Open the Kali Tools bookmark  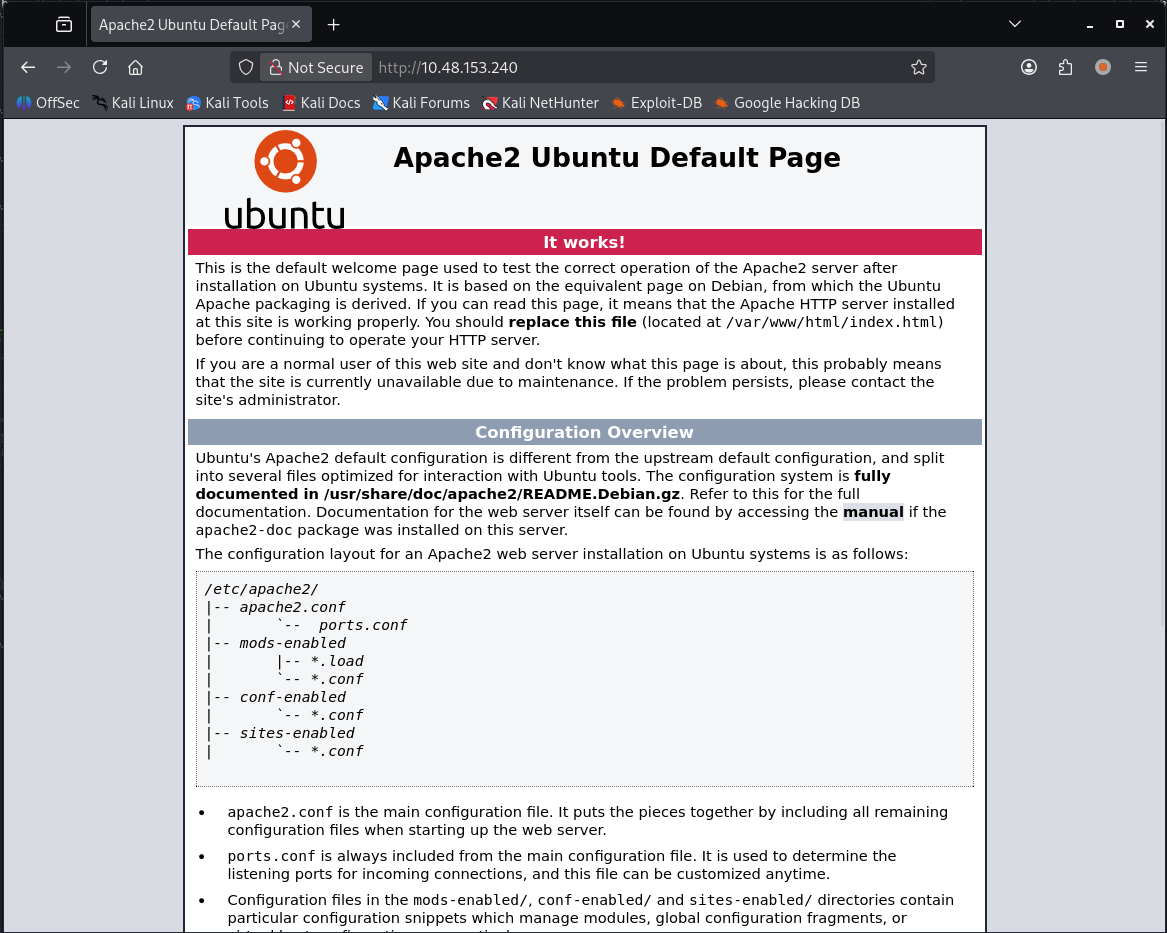click(227, 102)
